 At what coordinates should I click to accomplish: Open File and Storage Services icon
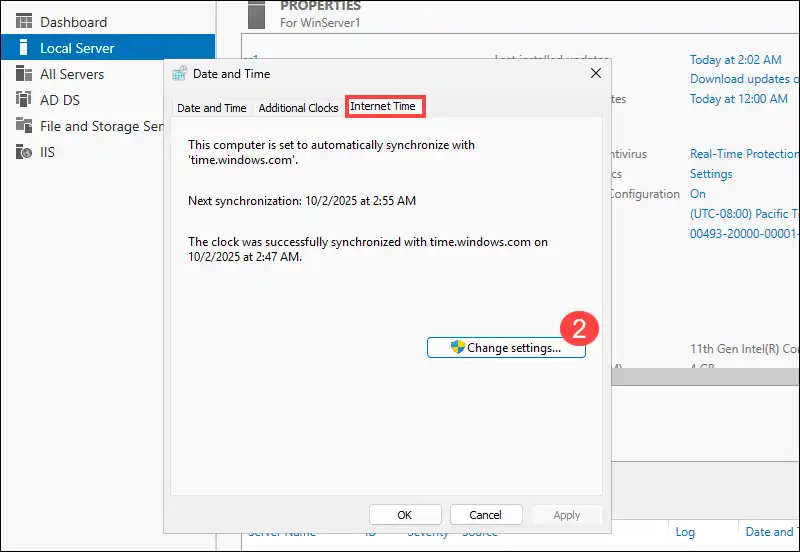pos(23,126)
